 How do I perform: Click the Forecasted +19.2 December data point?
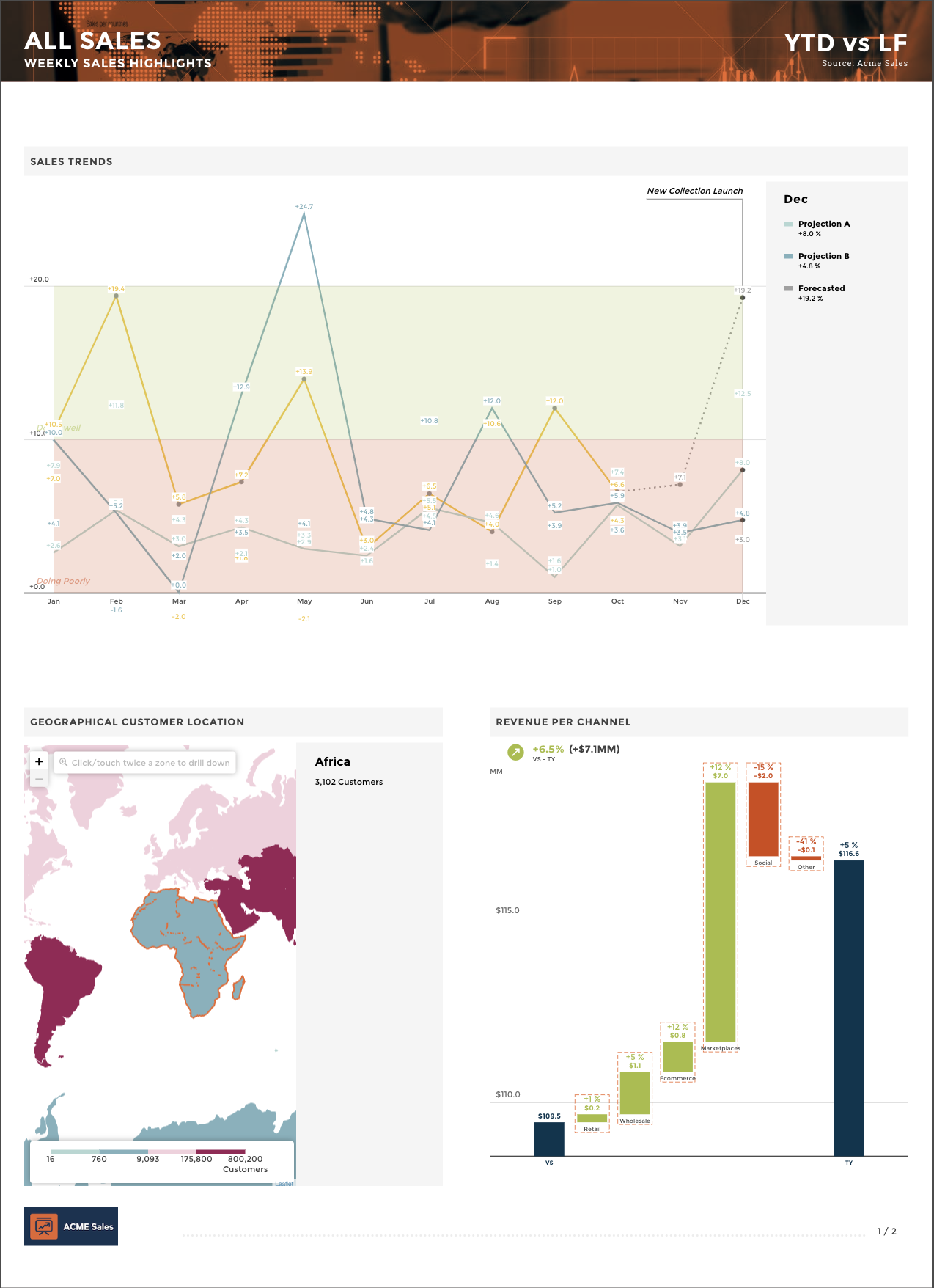(x=743, y=297)
